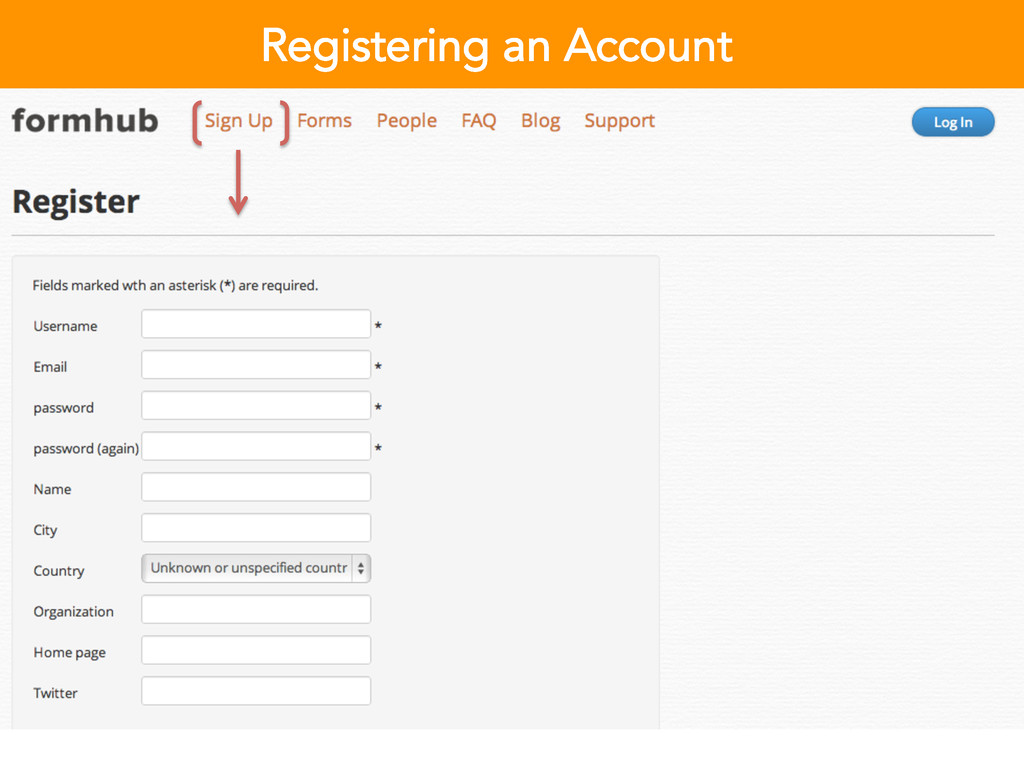Select the password text box
Viewport: 1024px width, 768px height.
(x=256, y=406)
